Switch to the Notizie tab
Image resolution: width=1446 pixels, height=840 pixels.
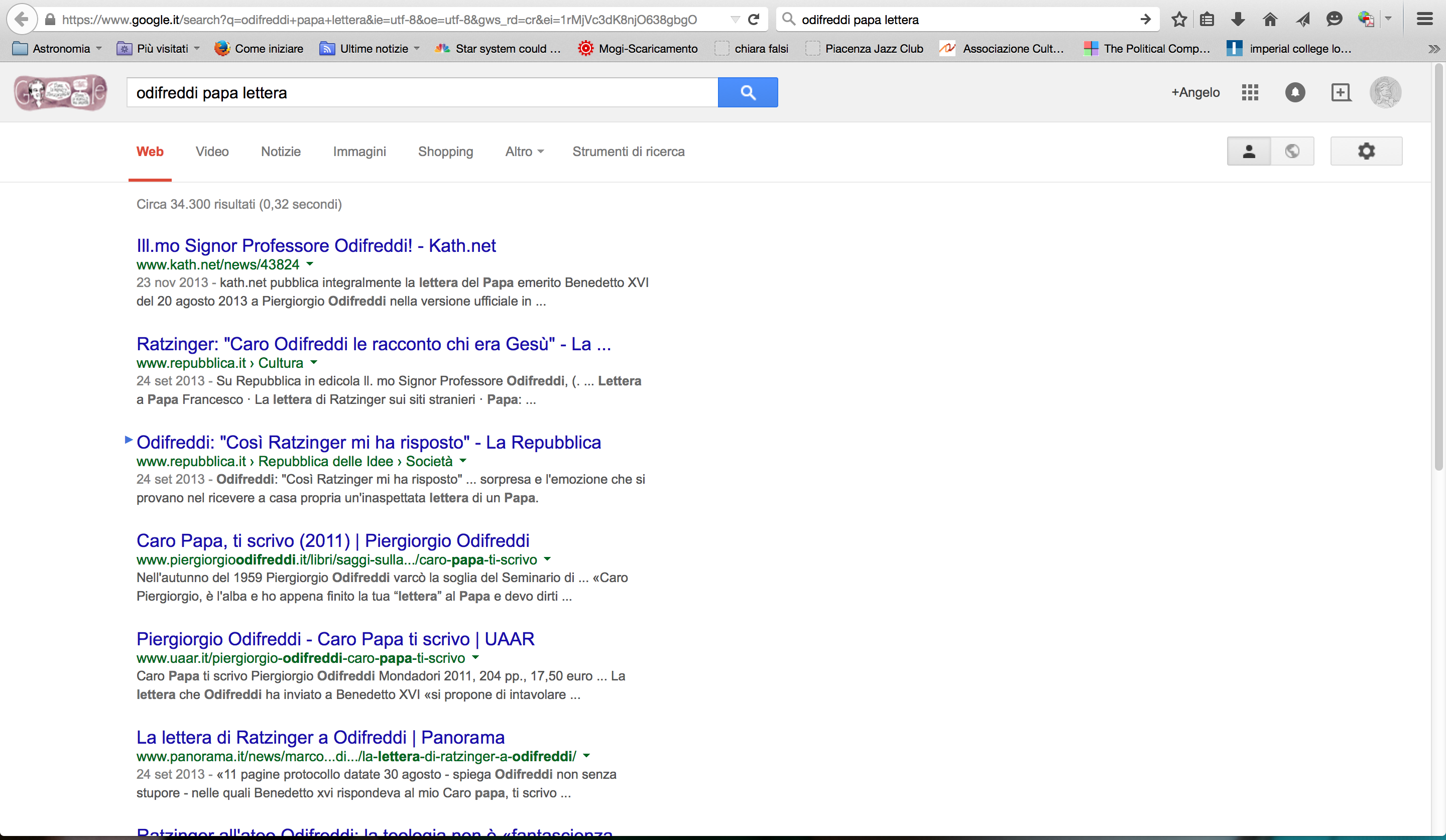coord(281,152)
